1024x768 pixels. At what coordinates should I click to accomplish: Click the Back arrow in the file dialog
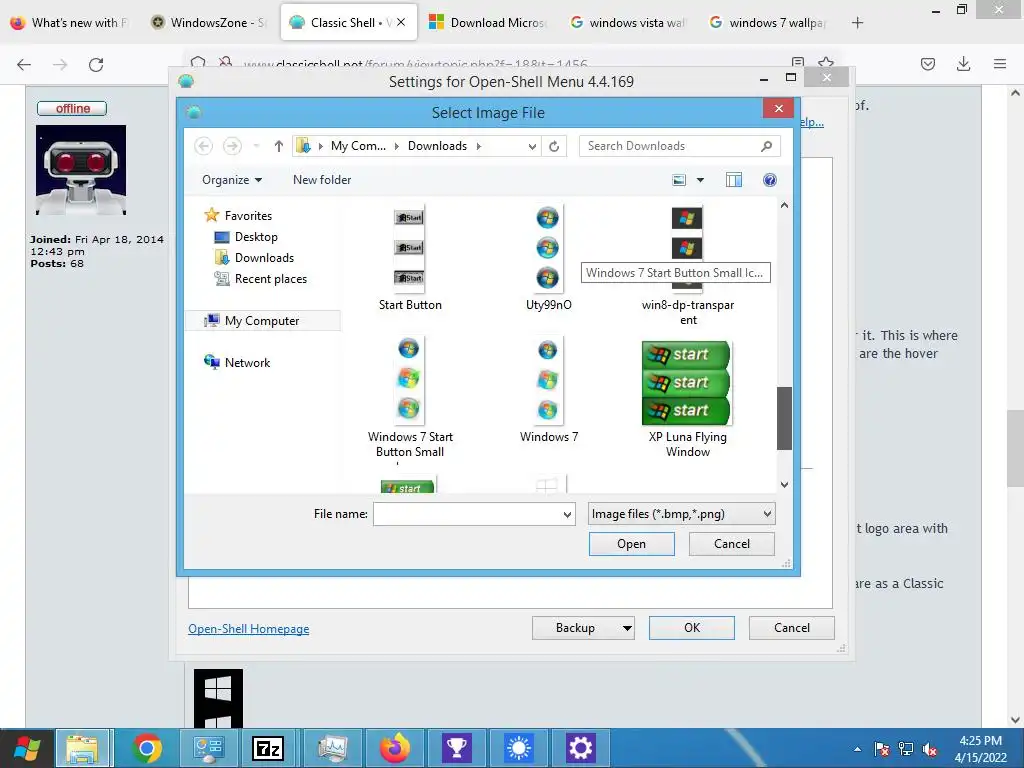204,146
